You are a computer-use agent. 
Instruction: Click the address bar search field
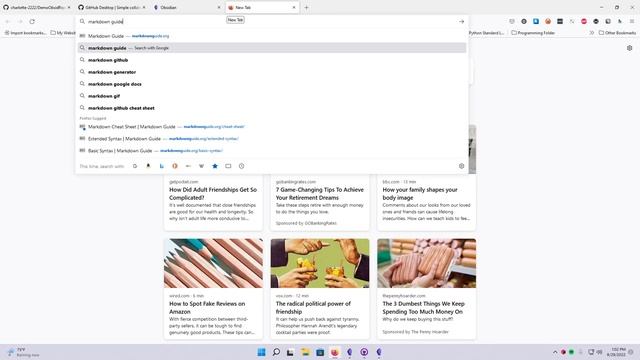coord(269,21)
